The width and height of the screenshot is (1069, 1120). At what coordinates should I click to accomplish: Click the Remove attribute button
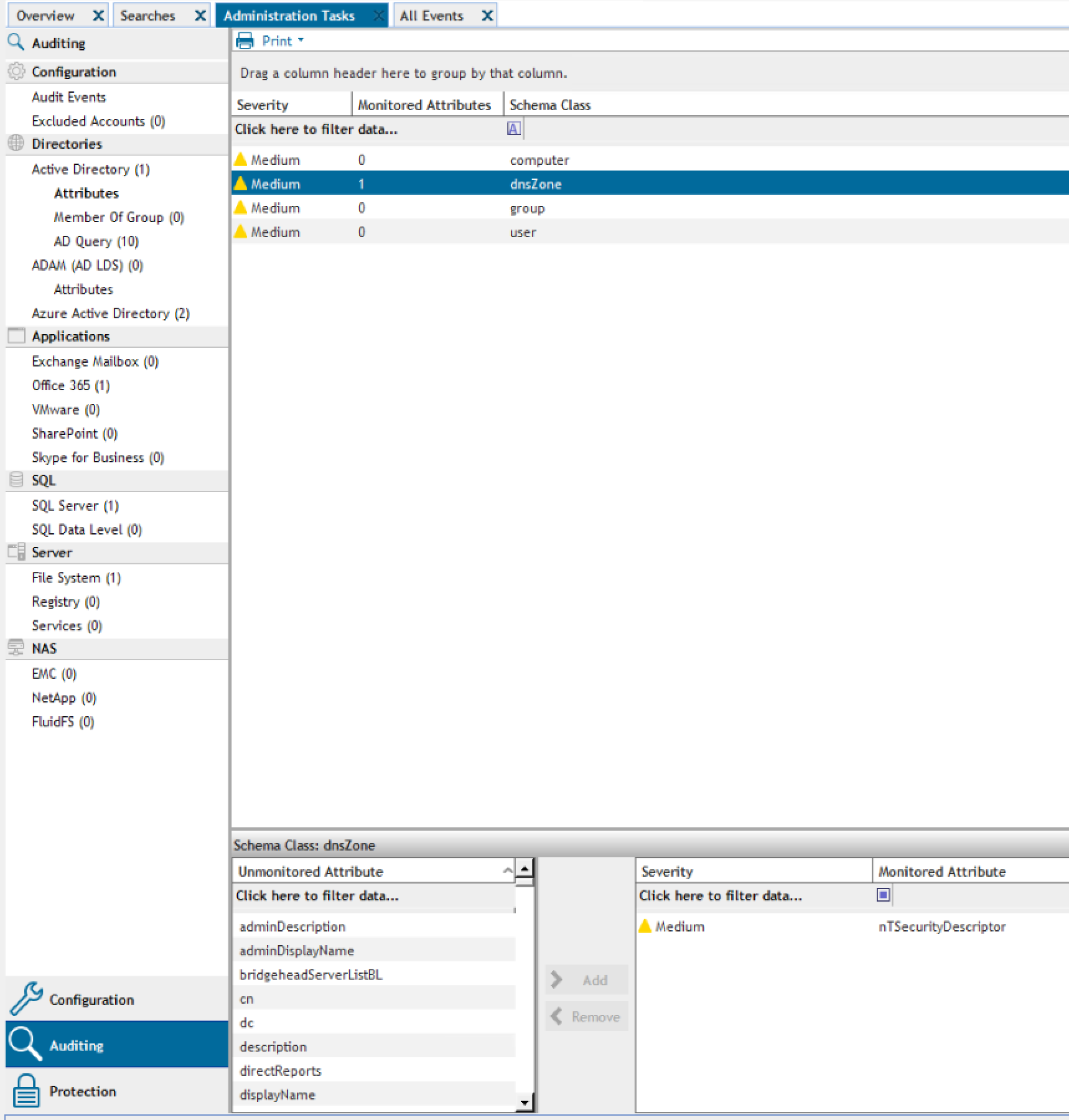click(x=586, y=1017)
